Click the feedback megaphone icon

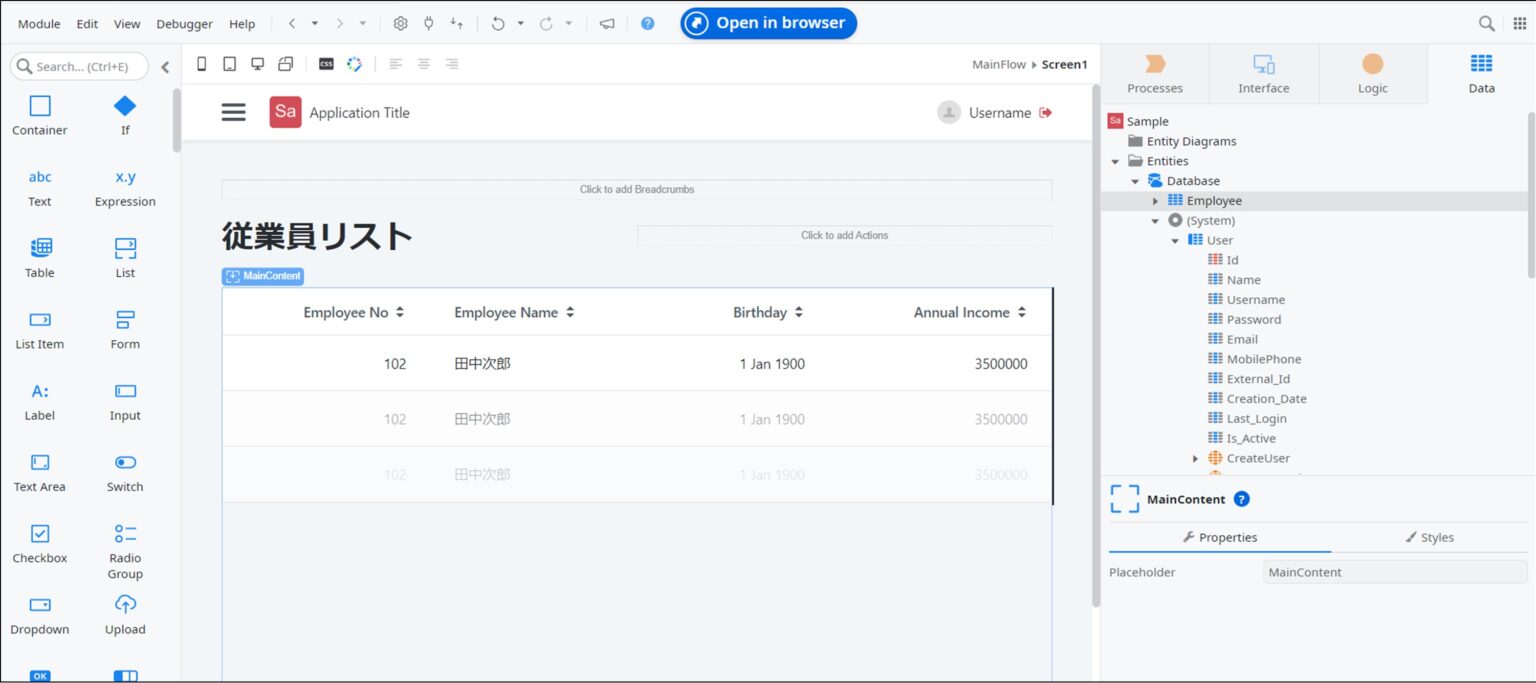point(607,23)
